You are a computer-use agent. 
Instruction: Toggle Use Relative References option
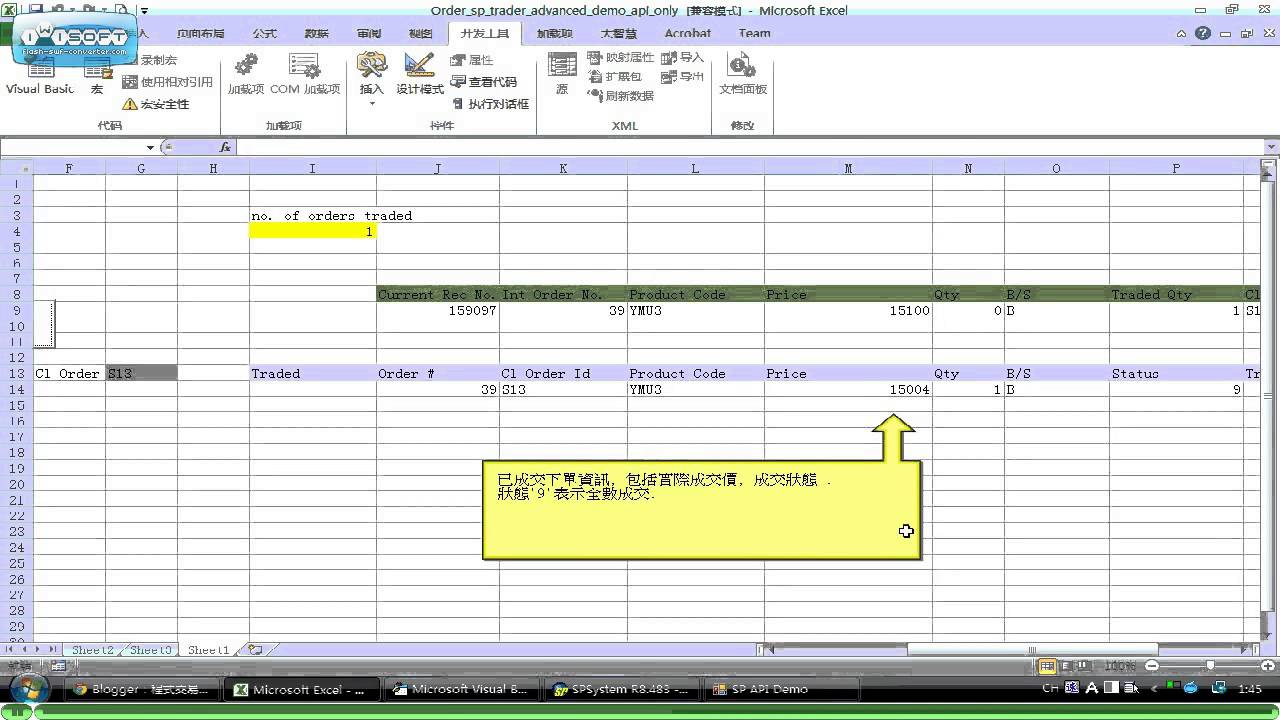[x=168, y=82]
